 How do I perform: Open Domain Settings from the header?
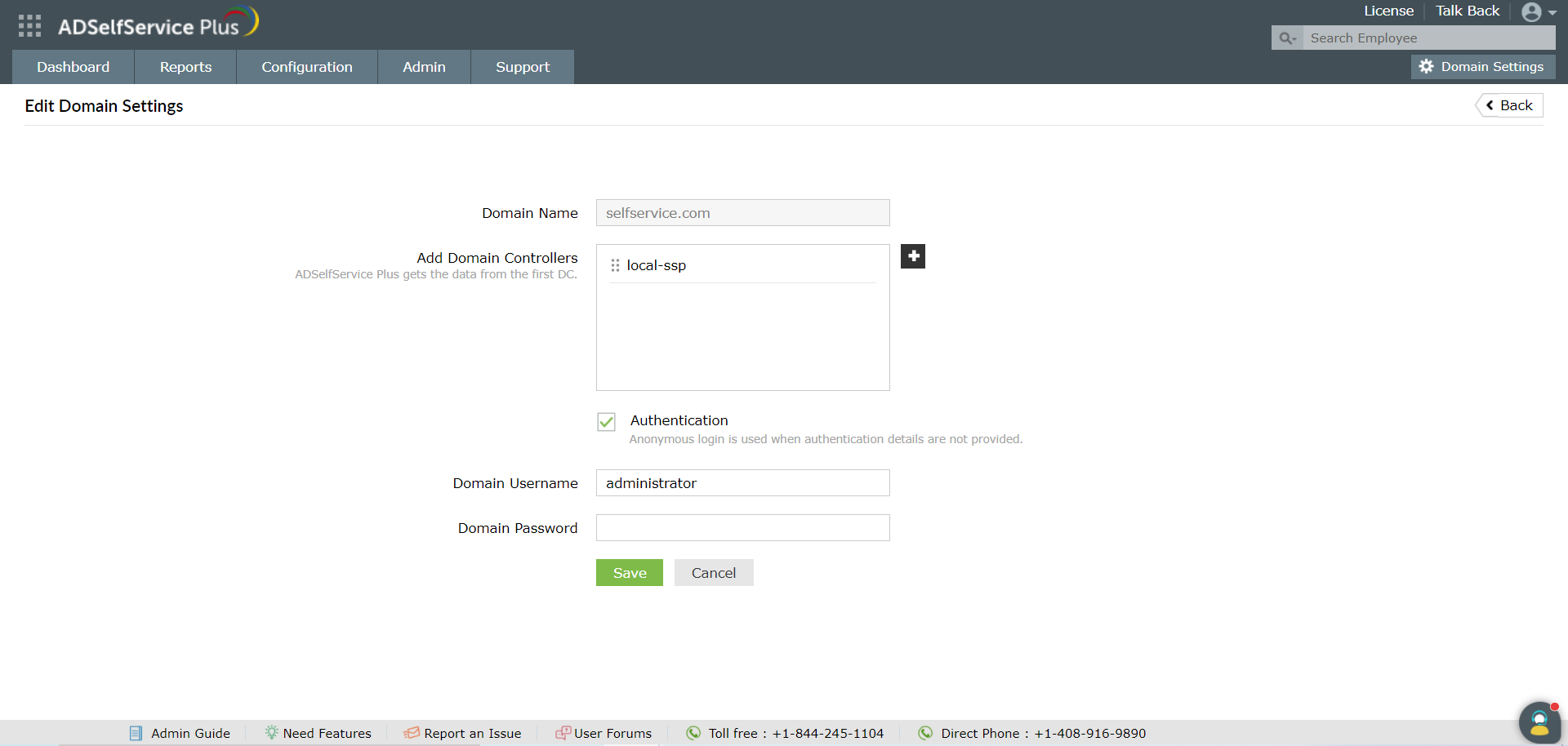click(1483, 67)
